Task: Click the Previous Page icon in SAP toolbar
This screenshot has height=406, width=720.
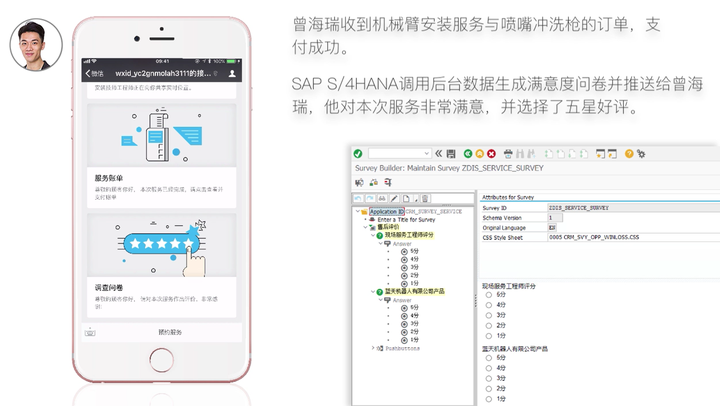Action: tap(560, 153)
